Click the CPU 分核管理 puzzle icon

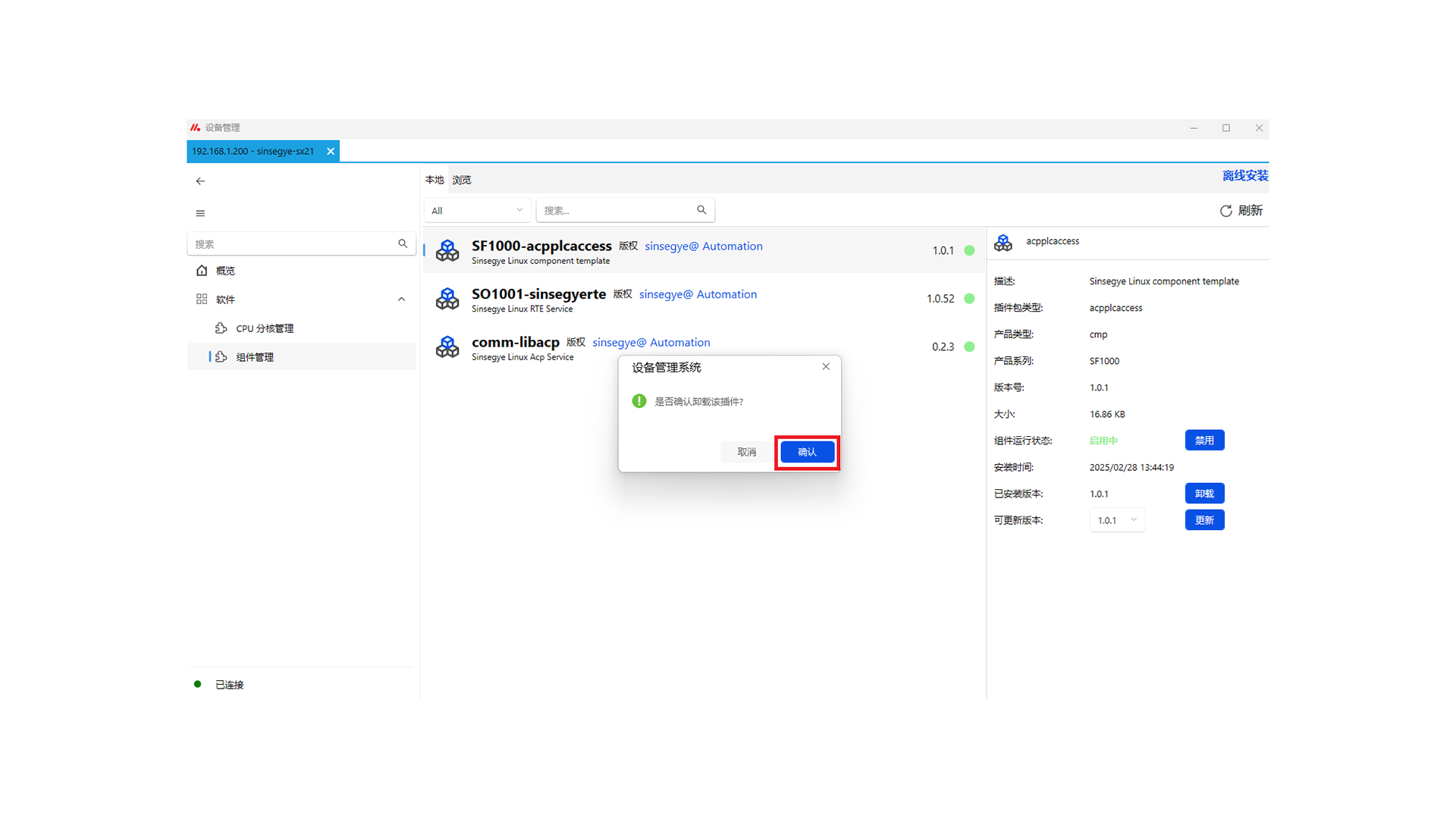221,328
